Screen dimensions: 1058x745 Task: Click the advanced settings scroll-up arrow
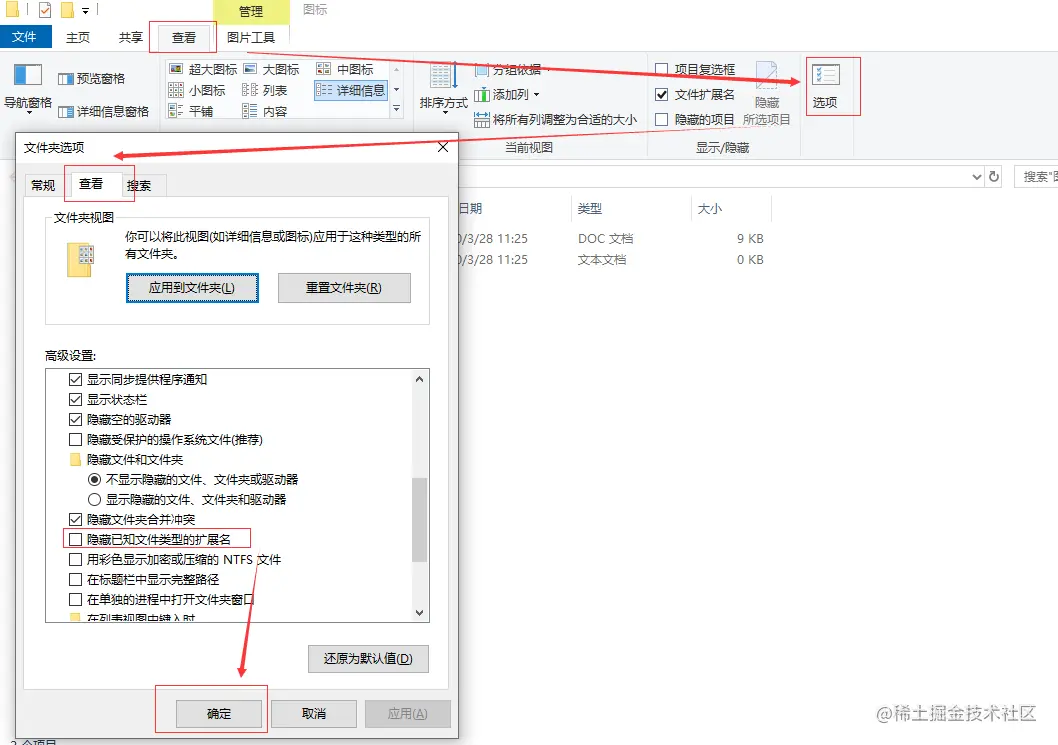tap(420, 379)
